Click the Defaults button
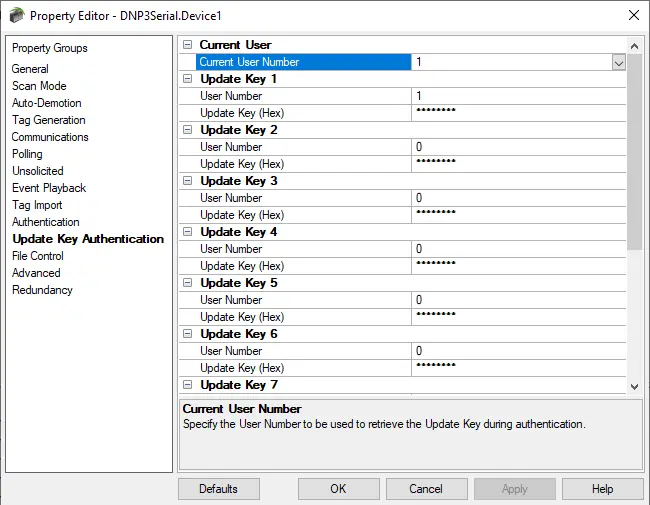Image resolution: width=650 pixels, height=505 pixels. pos(219,489)
